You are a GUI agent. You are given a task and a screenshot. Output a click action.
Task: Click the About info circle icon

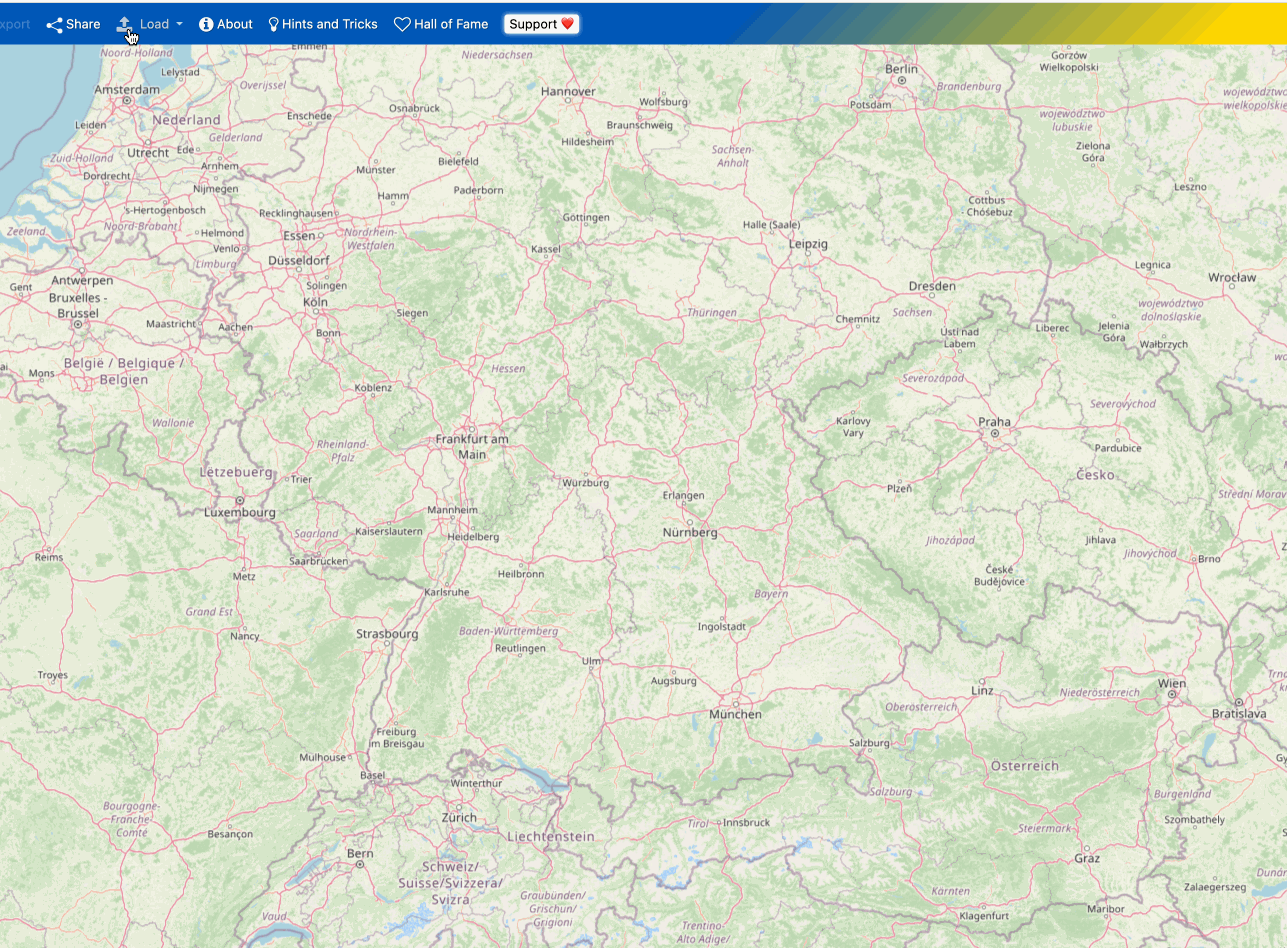coord(206,24)
